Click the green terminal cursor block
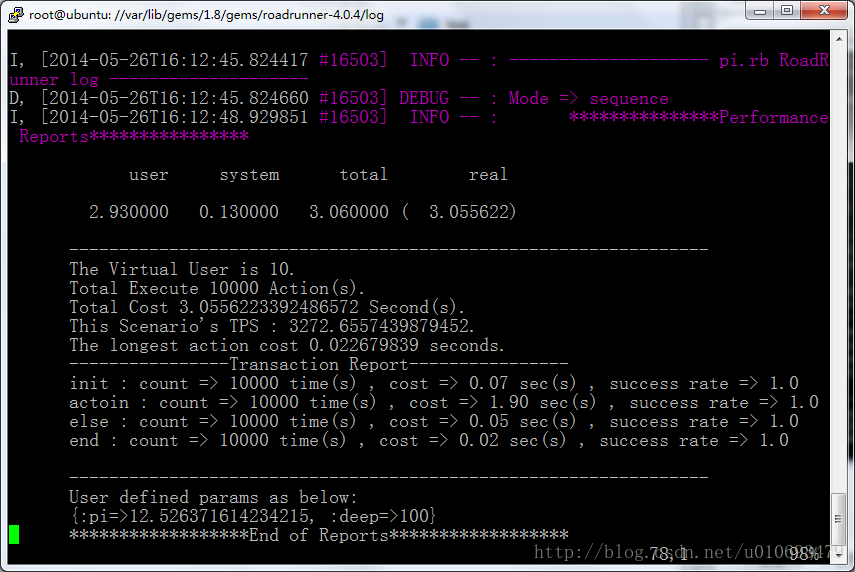The width and height of the screenshot is (855, 572). 14,534
